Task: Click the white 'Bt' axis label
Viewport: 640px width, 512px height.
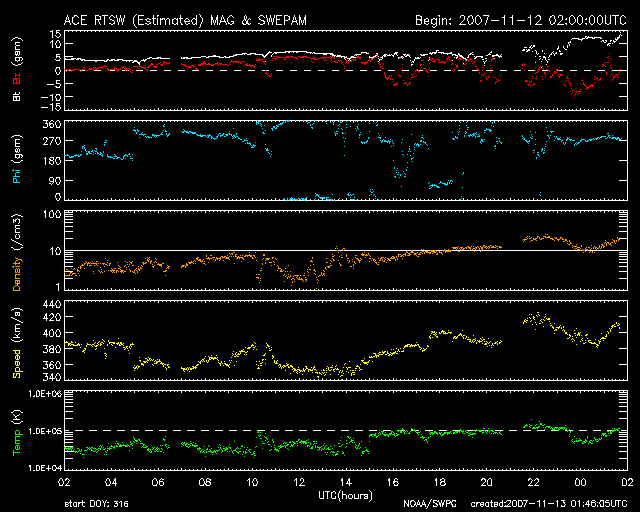Action: (x=17, y=96)
